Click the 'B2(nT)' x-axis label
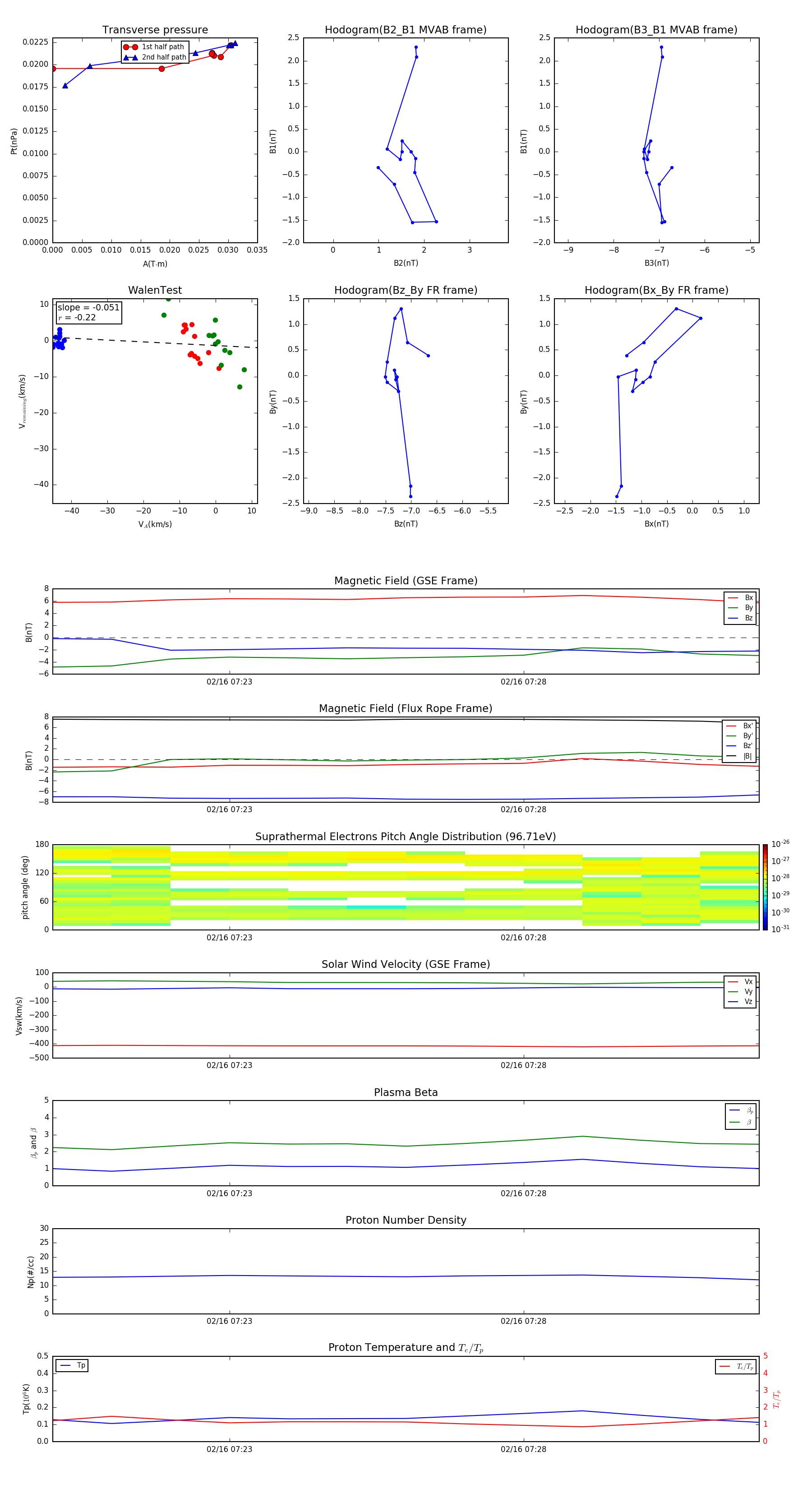This screenshot has height=1489, width=812. [406, 263]
